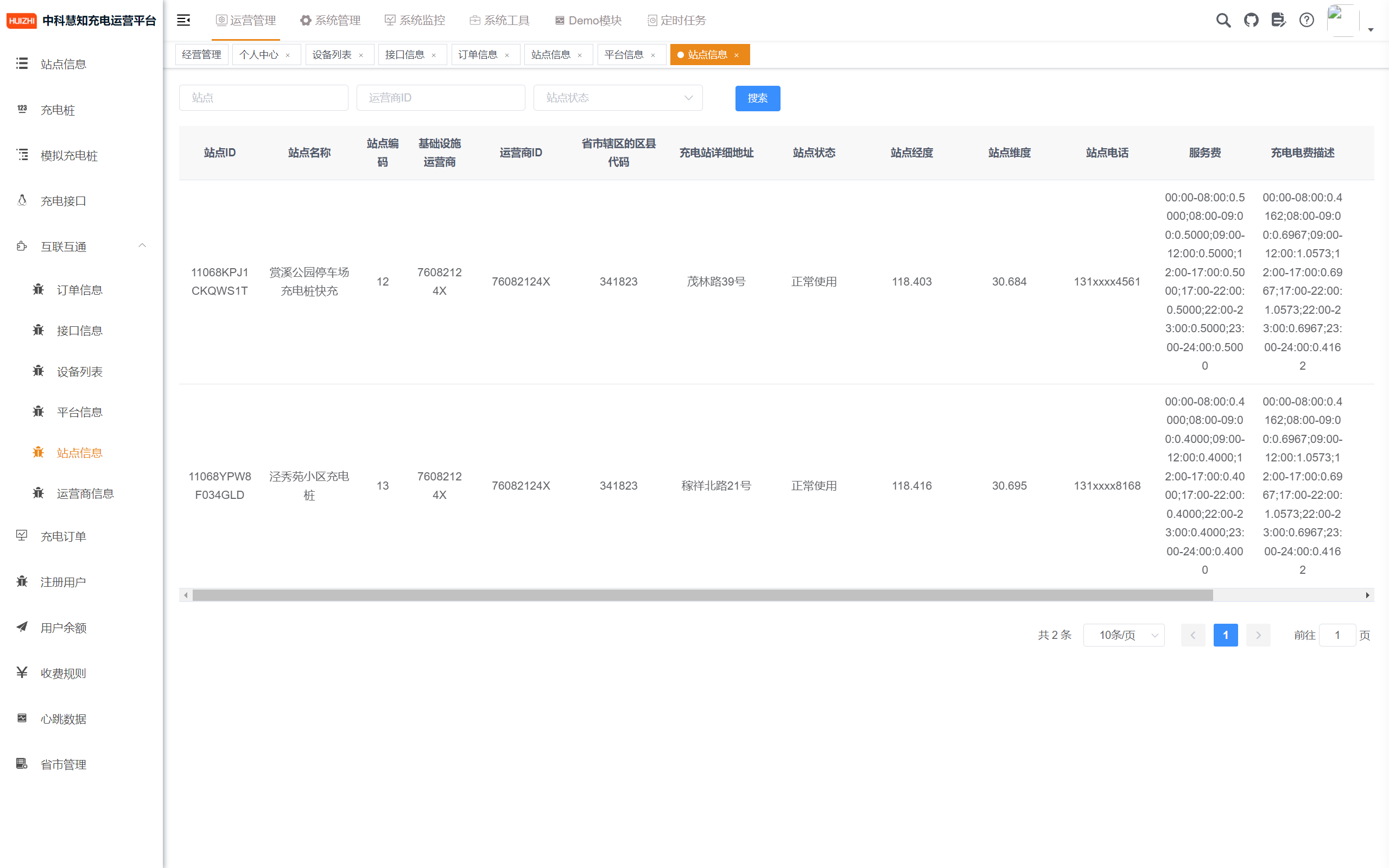The height and width of the screenshot is (868, 1389).
Task: Open 运营商信息 in sidebar
Action: [81, 493]
